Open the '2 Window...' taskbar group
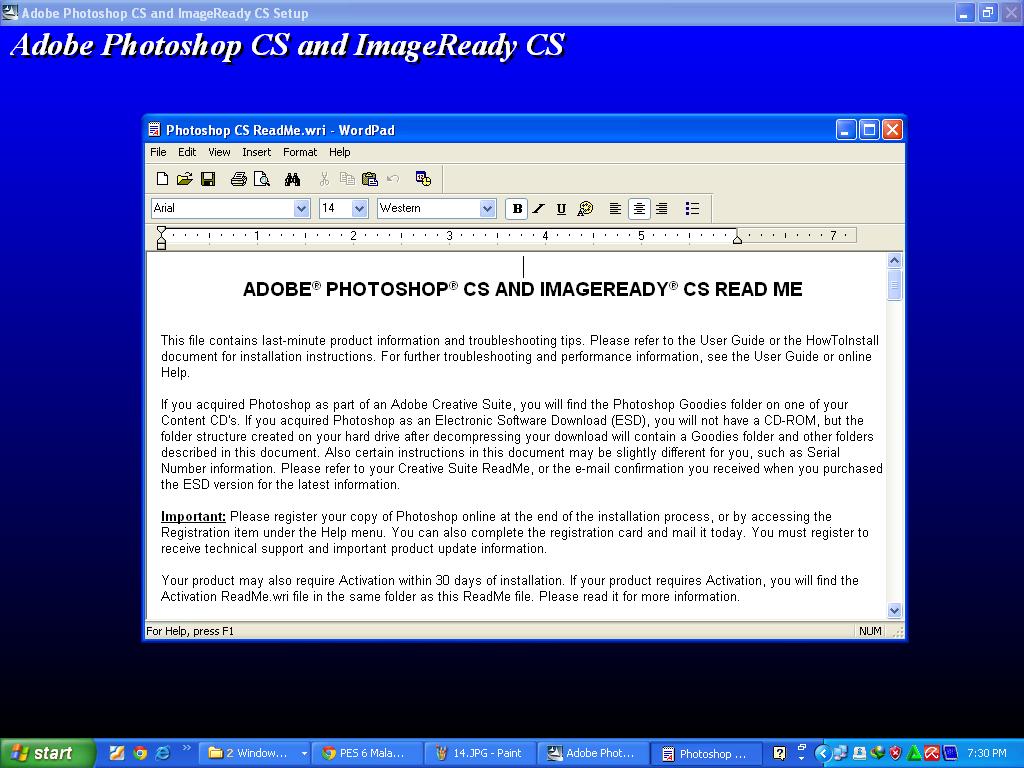This screenshot has height=768, width=1024. point(253,753)
